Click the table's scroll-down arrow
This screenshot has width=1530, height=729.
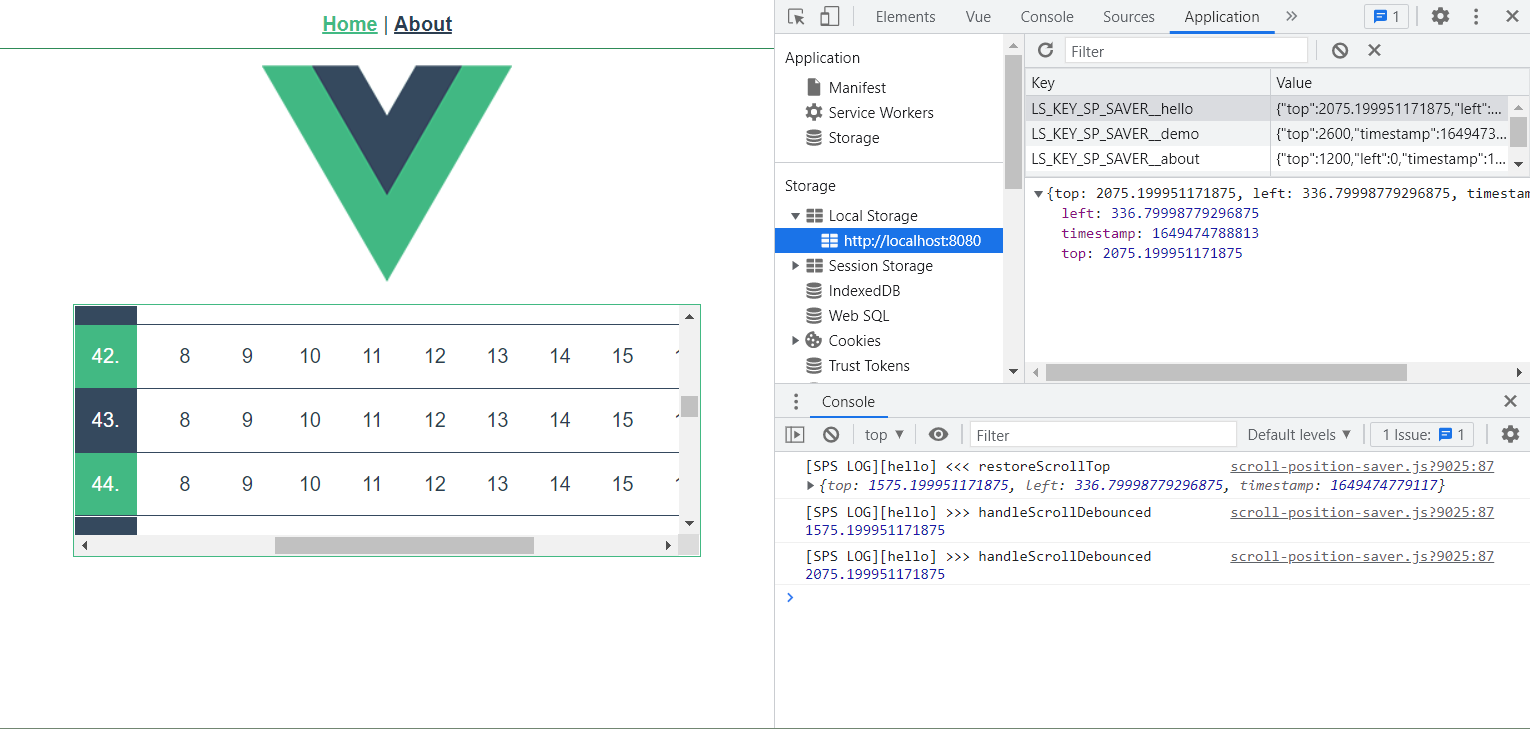pyautogui.click(x=689, y=524)
